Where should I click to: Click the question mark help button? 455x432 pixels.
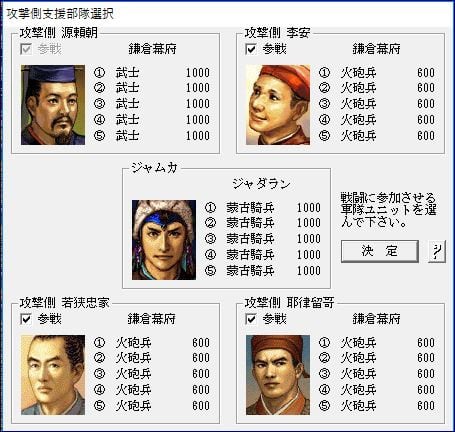tap(437, 251)
